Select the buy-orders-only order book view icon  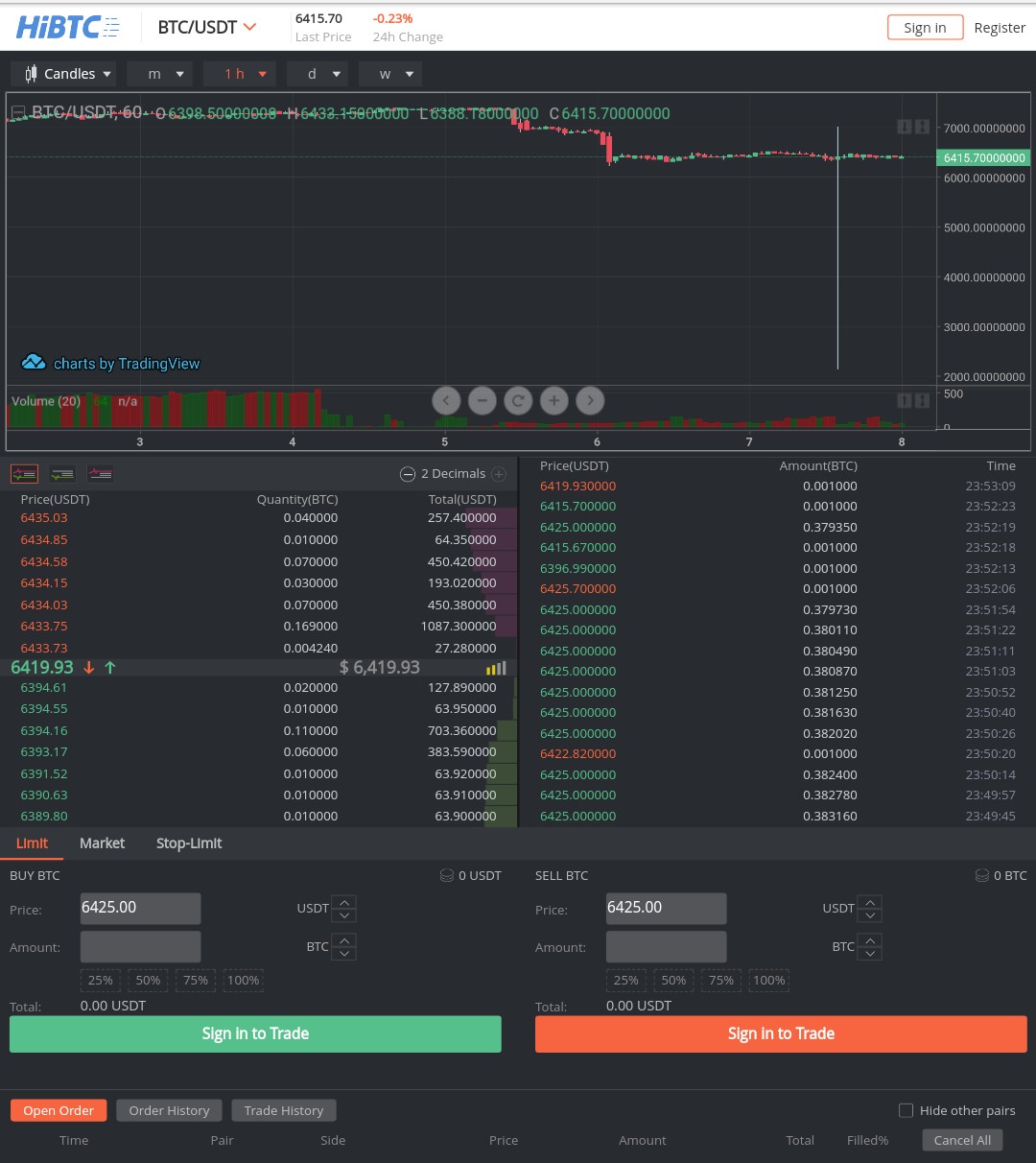[x=62, y=473]
